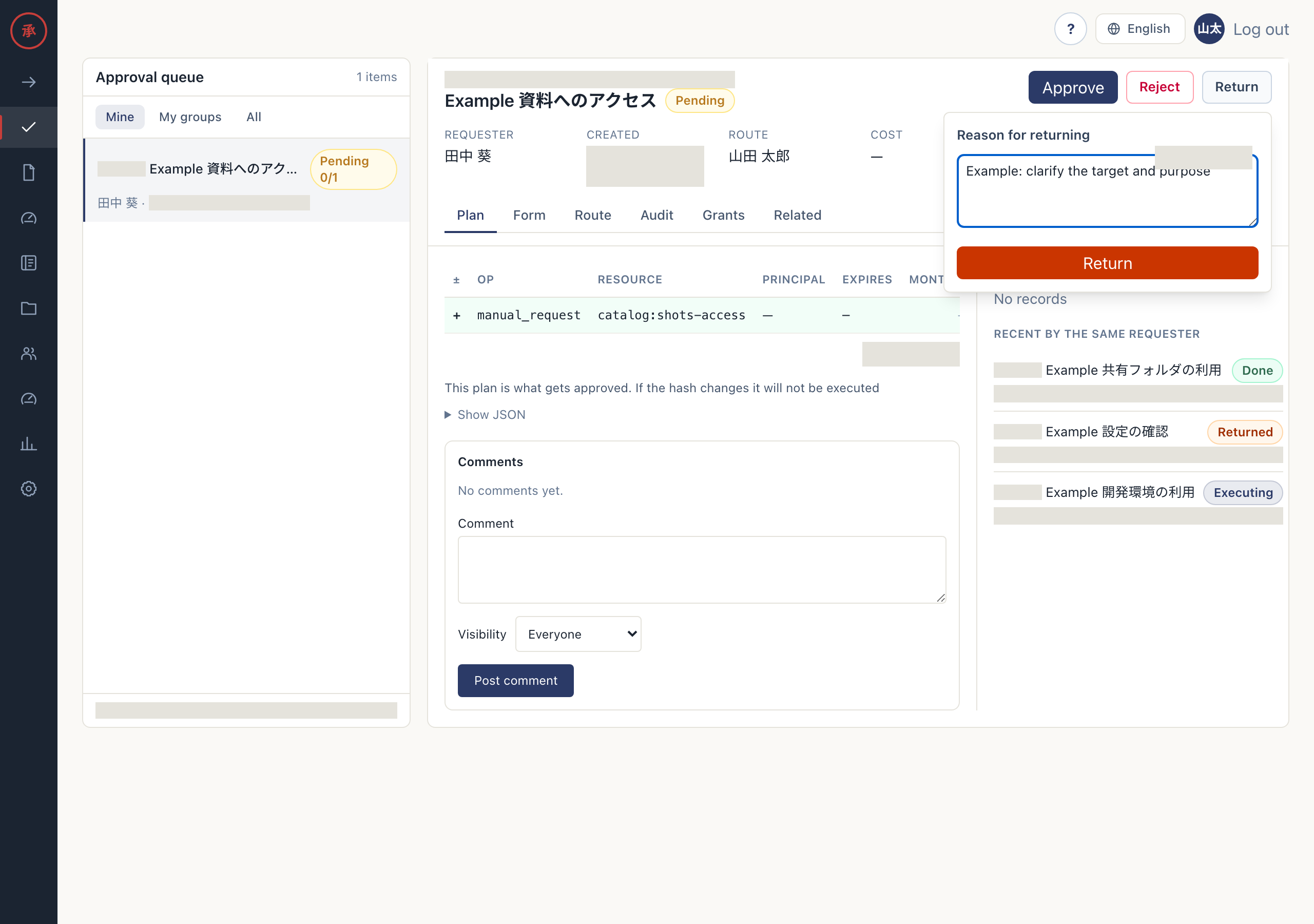Open the bar chart sidebar icon
Viewport: 1314px width, 924px height.
[x=29, y=444]
